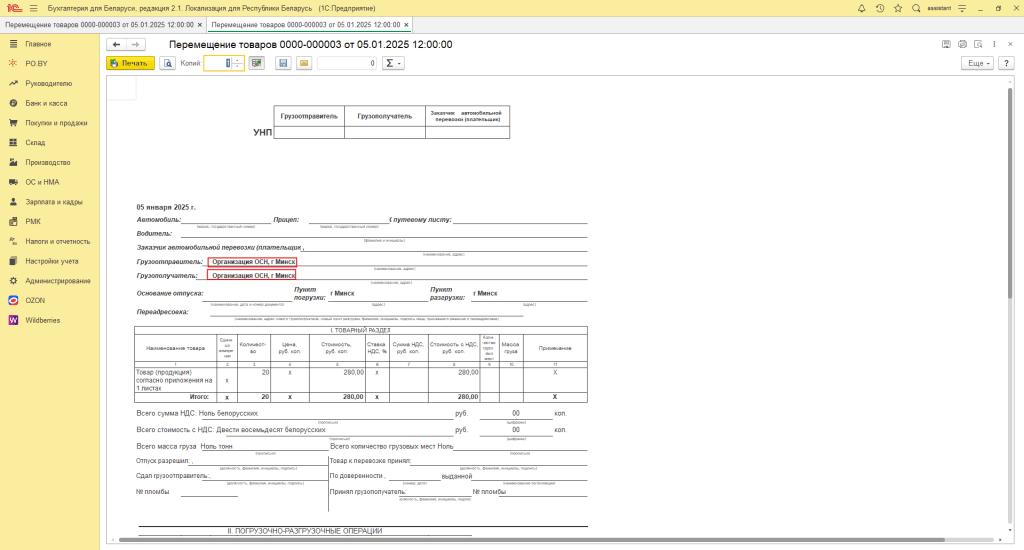
Task: Click the vertical scrollbar of the document
Action: pyautogui.click(x=1010, y=193)
